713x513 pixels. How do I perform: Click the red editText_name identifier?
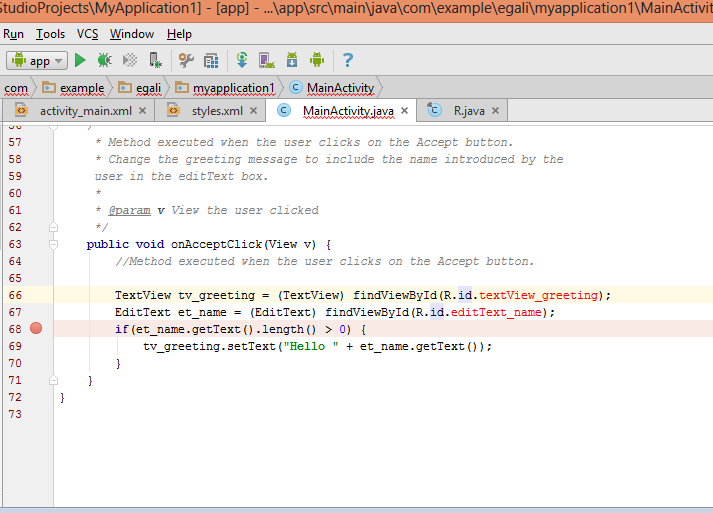[496, 312]
